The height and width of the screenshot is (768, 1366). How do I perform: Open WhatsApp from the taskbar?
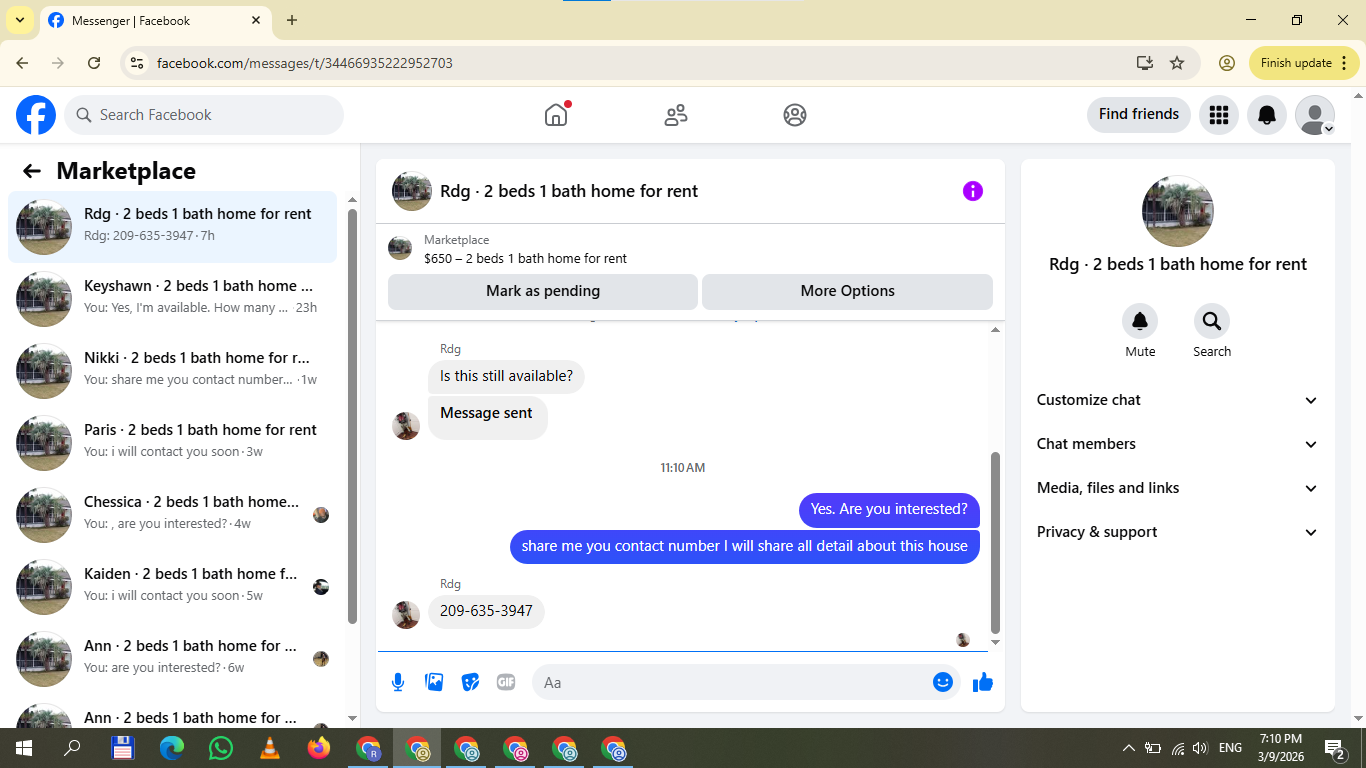tap(221, 748)
